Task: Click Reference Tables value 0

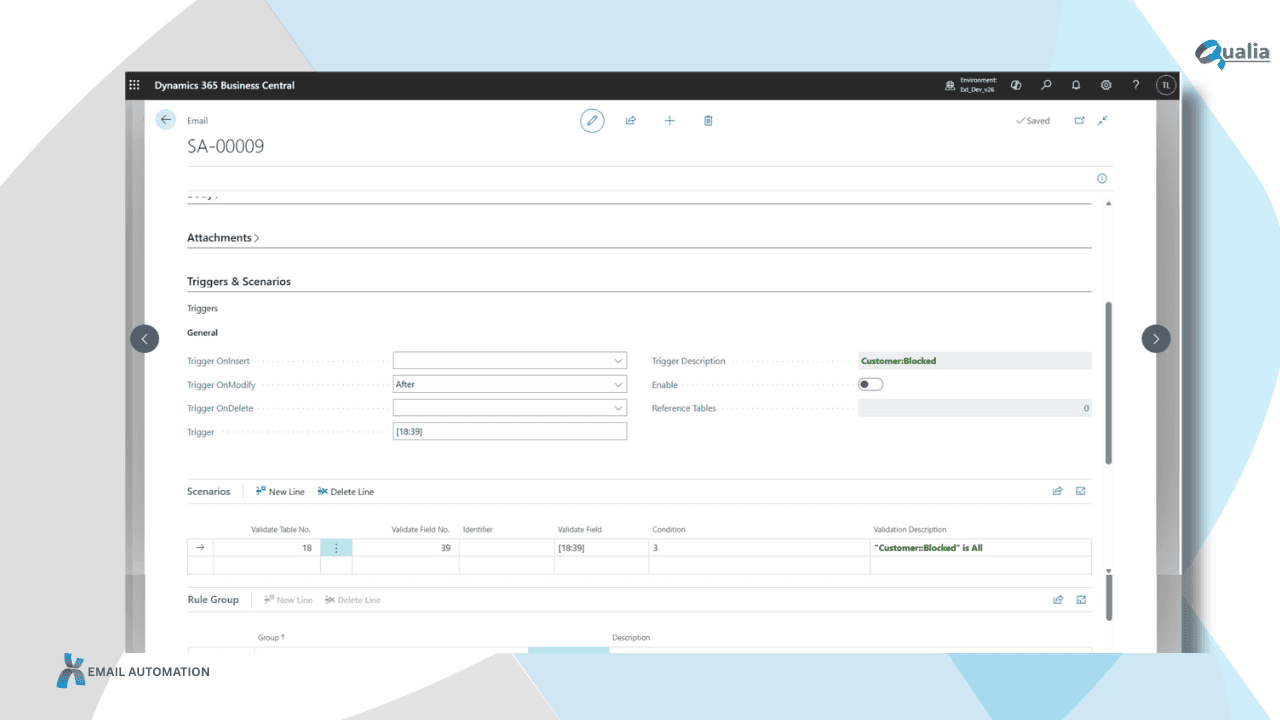Action: (975, 408)
